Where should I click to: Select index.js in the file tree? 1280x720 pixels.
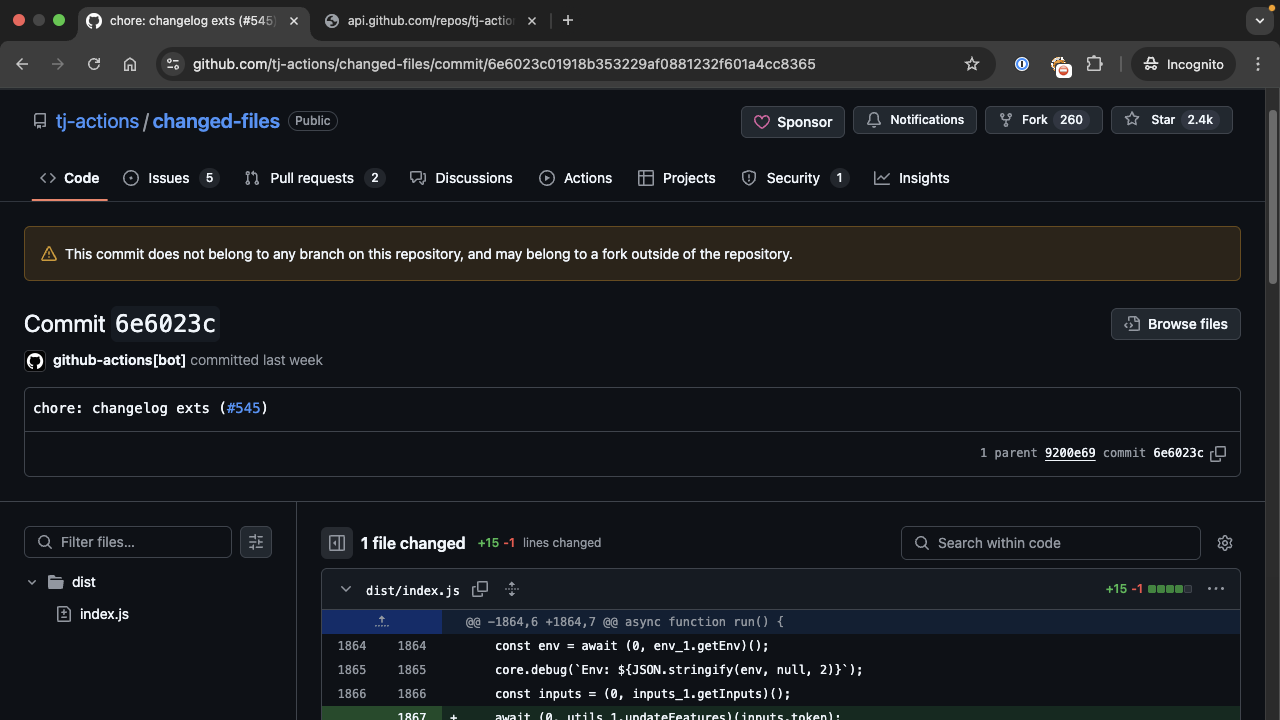pos(104,614)
